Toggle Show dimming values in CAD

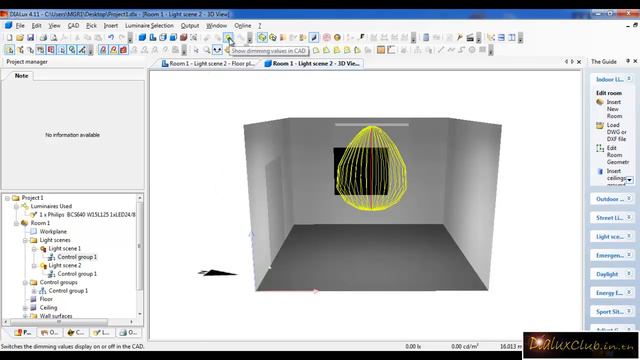click(x=229, y=38)
